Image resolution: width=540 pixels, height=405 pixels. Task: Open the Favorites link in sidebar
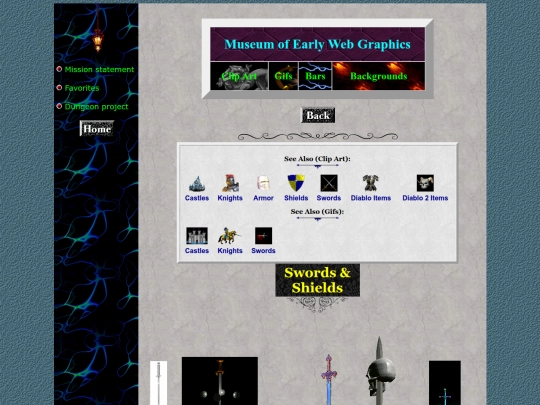pyautogui.click(x=82, y=88)
